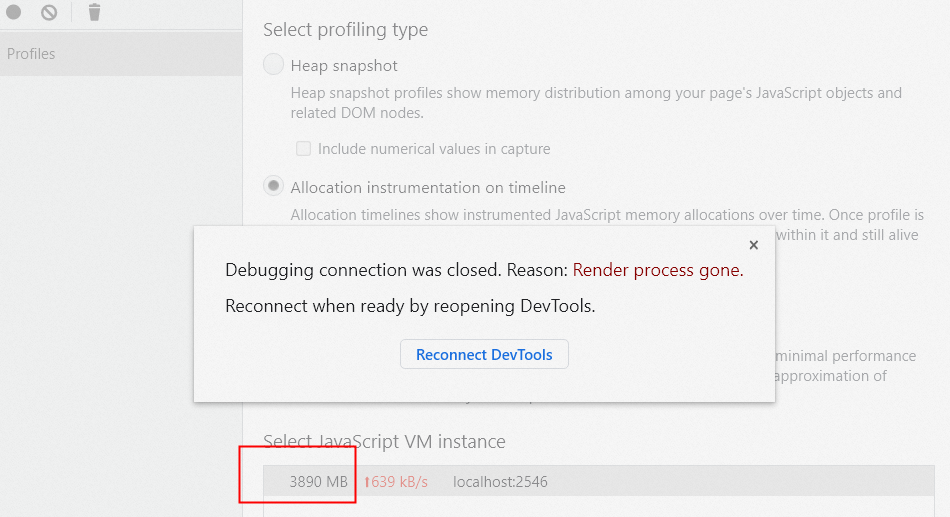Click the Reconnect when ready message text

tap(410, 306)
